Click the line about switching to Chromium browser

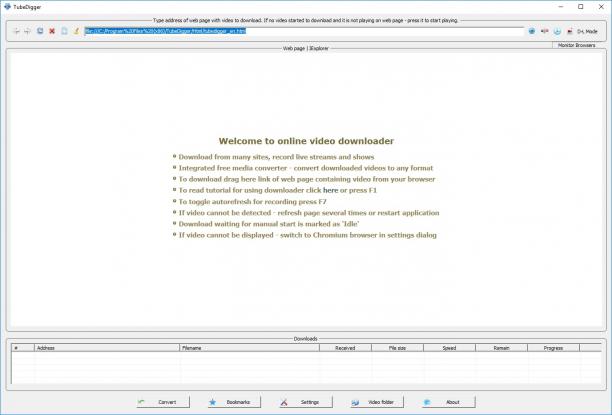click(x=308, y=235)
